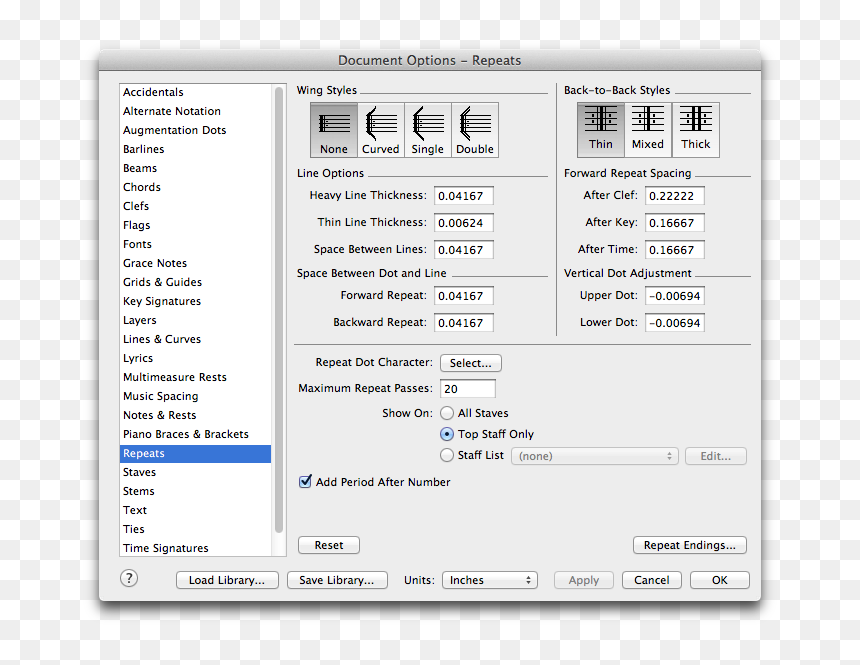860x665 pixels.
Task: Click the Load Library... button
Action: 227,581
